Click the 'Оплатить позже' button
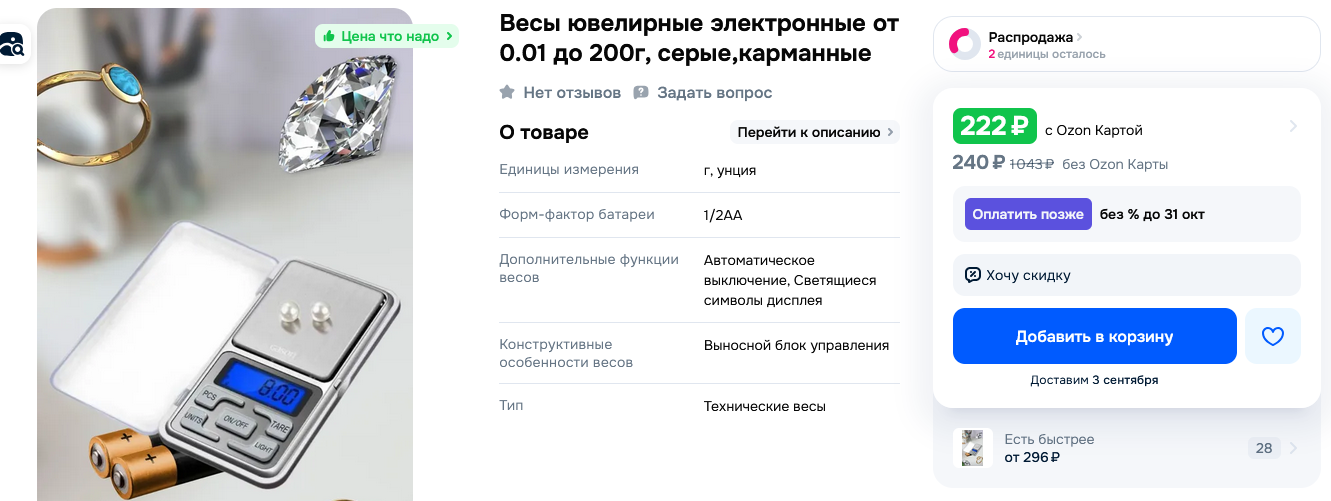 1027,214
